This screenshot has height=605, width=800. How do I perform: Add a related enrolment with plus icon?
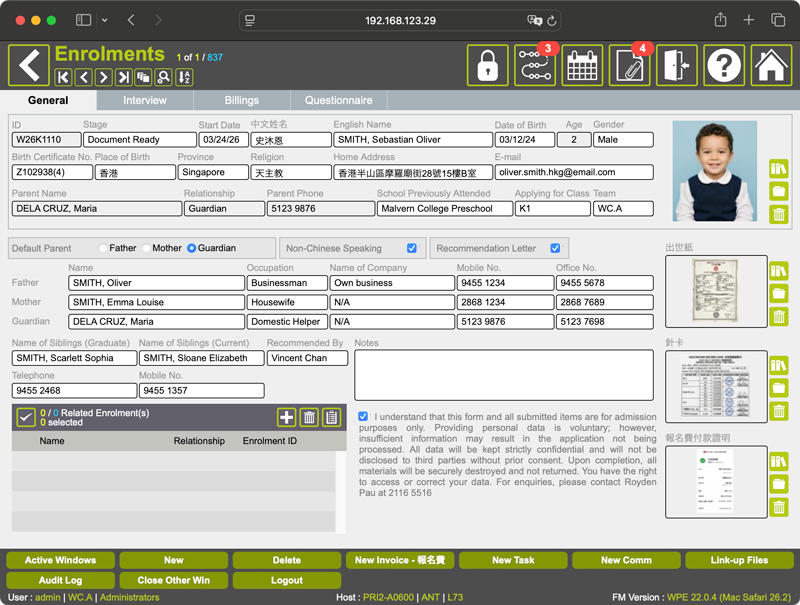click(287, 418)
